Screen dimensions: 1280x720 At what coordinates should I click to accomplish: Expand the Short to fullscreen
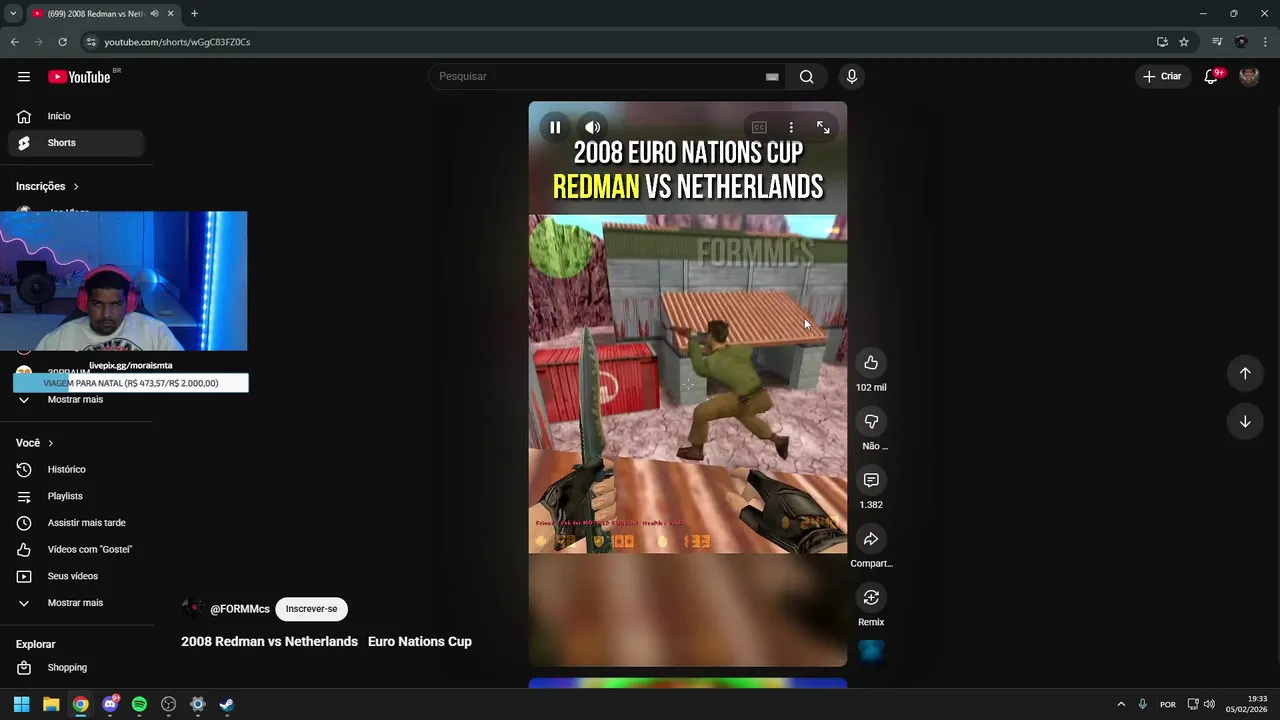tap(823, 127)
